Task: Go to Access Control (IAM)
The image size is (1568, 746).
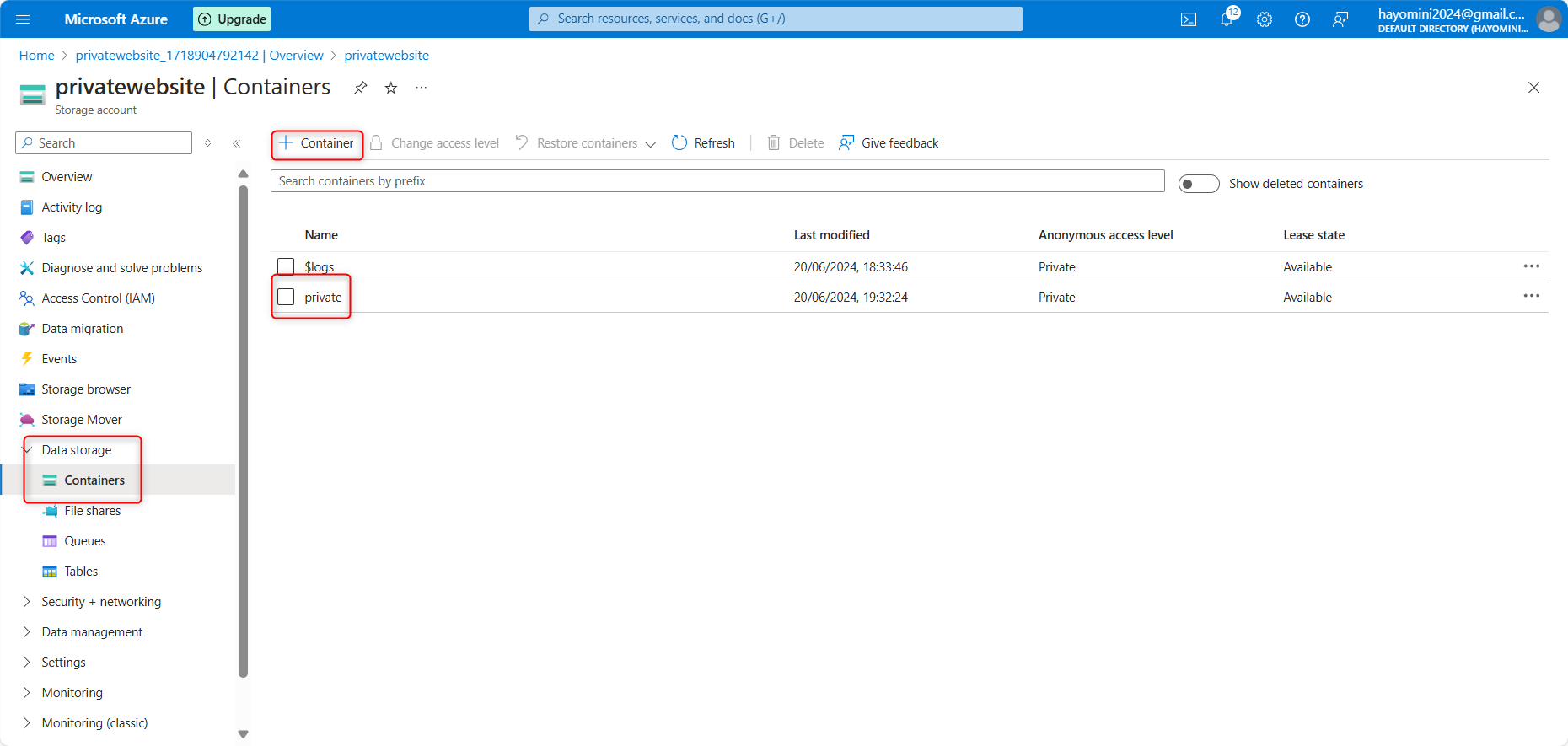Action: point(98,298)
